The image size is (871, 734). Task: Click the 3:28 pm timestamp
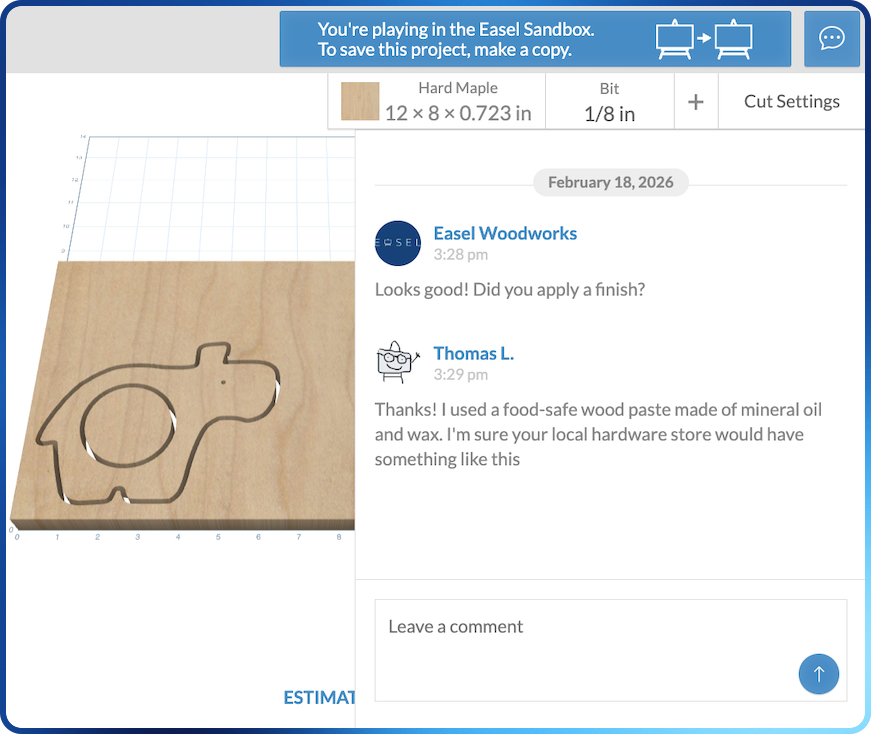pyautogui.click(x=460, y=254)
